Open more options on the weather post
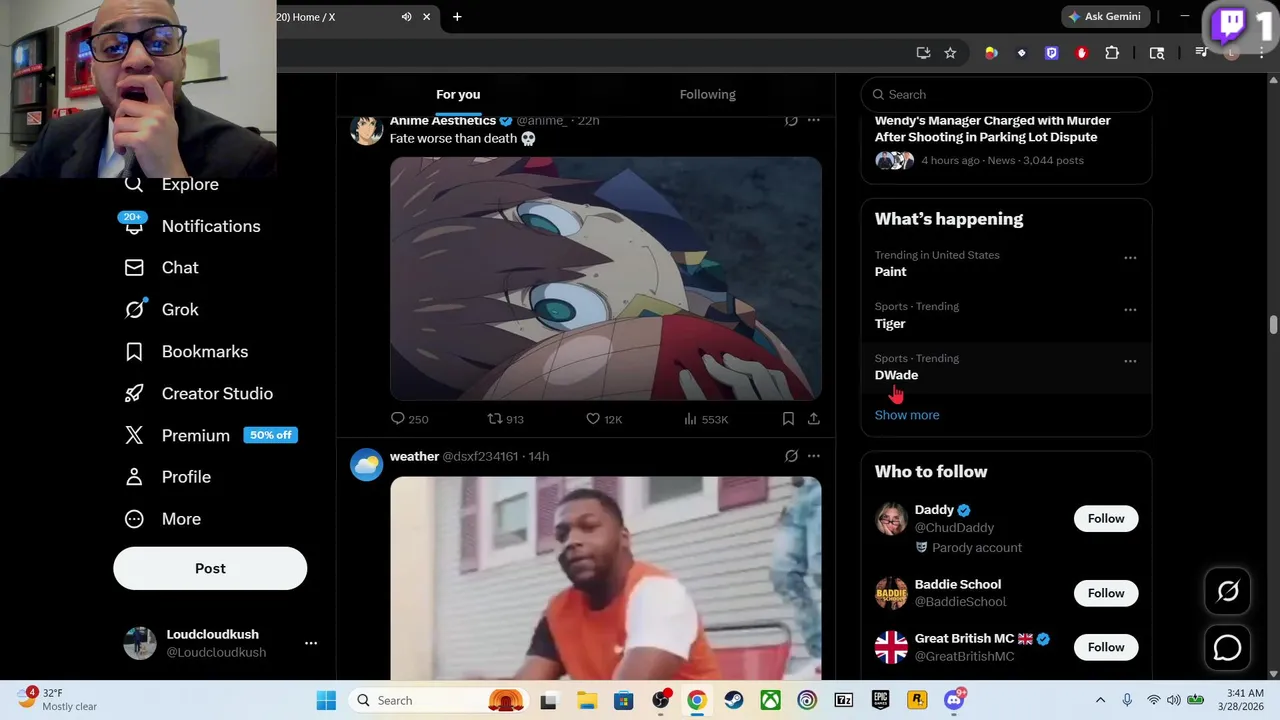Image resolution: width=1280 pixels, height=720 pixels. point(814,456)
